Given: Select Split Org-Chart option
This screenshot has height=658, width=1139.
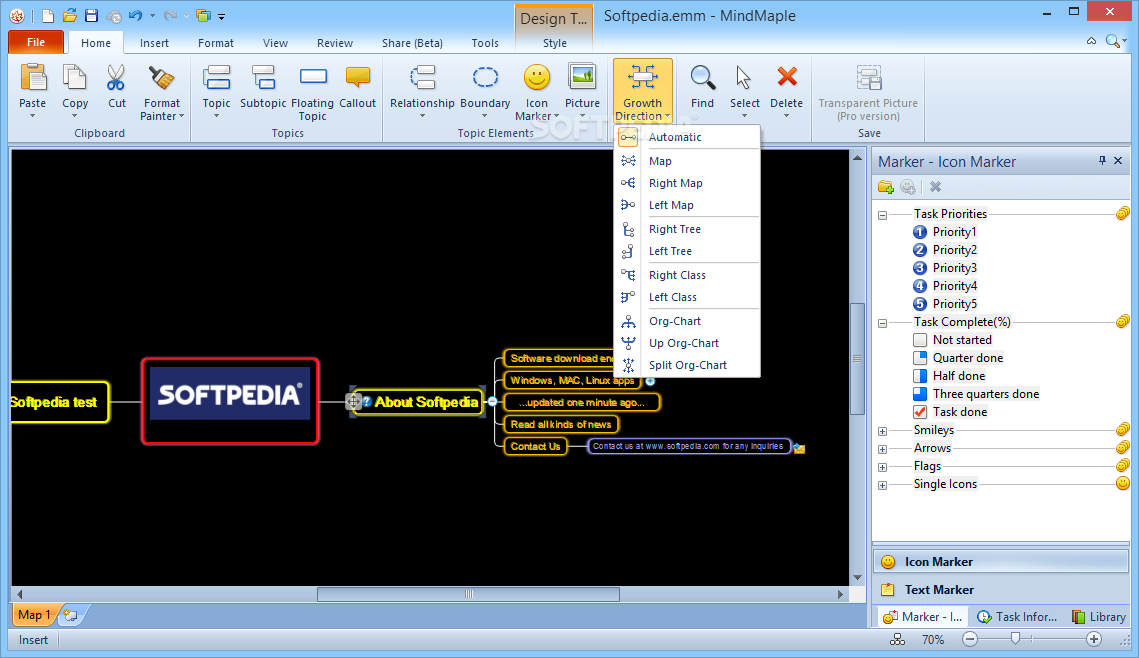Looking at the screenshot, I should pos(688,365).
